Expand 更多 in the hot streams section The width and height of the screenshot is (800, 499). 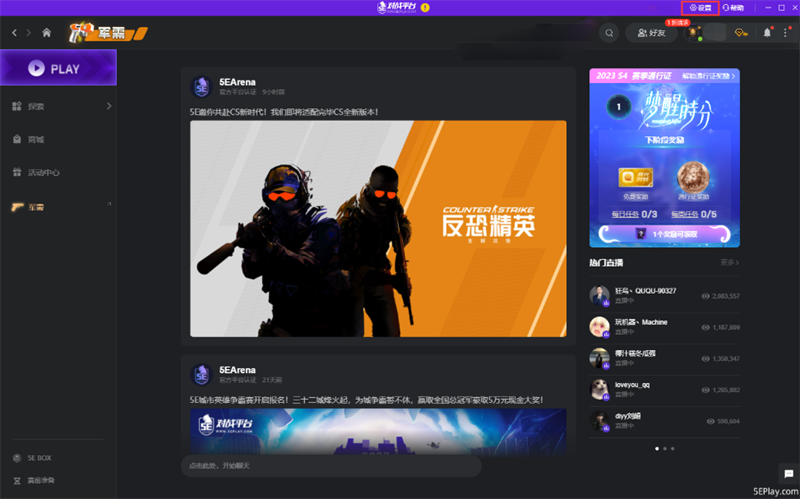[x=729, y=263]
